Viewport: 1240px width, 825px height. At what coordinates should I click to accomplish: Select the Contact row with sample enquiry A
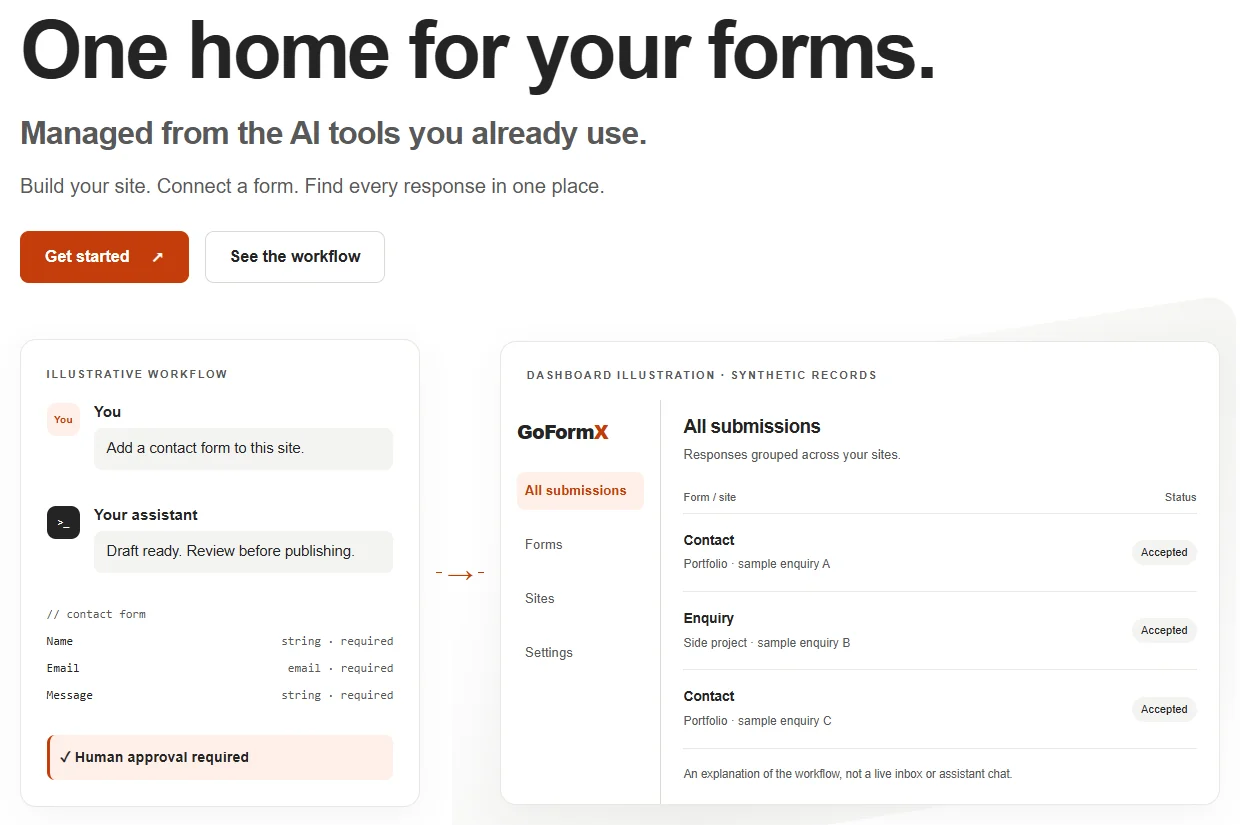click(x=940, y=552)
